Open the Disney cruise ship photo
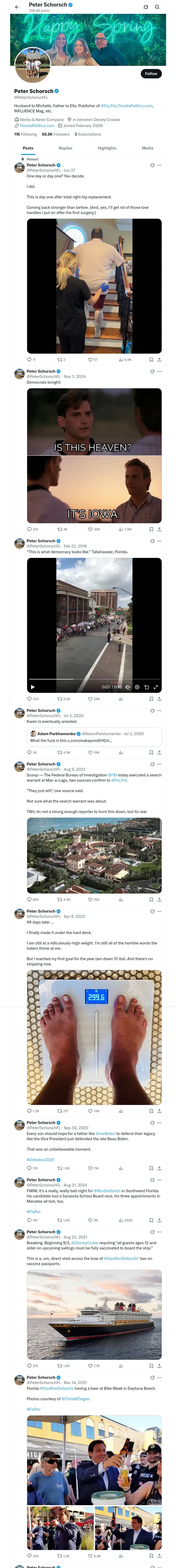The image size is (176, 1568). point(94,1314)
